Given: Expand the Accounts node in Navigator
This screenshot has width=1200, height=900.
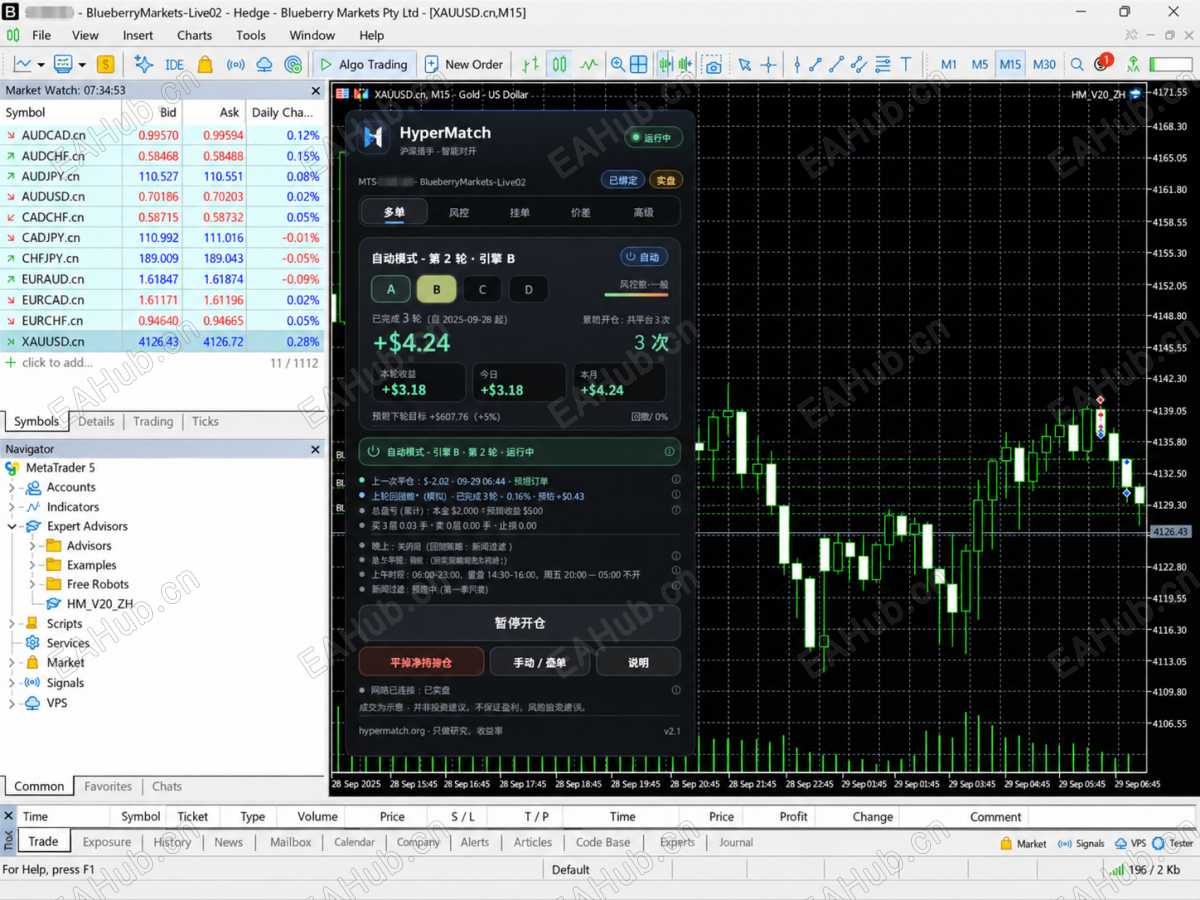Looking at the screenshot, I should click(x=12, y=487).
